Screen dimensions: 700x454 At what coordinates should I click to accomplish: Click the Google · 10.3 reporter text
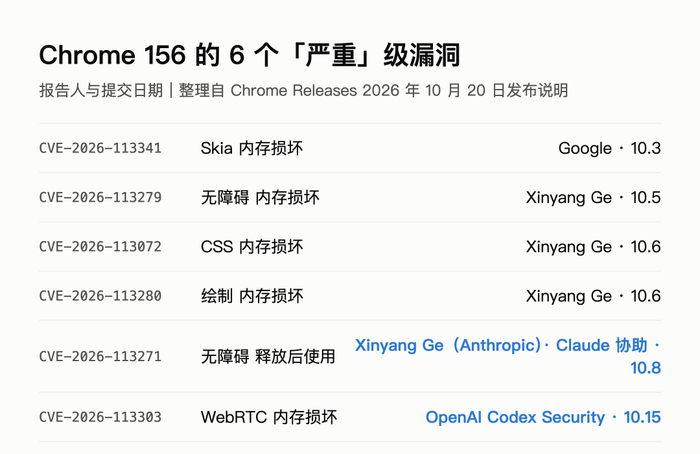point(609,148)
